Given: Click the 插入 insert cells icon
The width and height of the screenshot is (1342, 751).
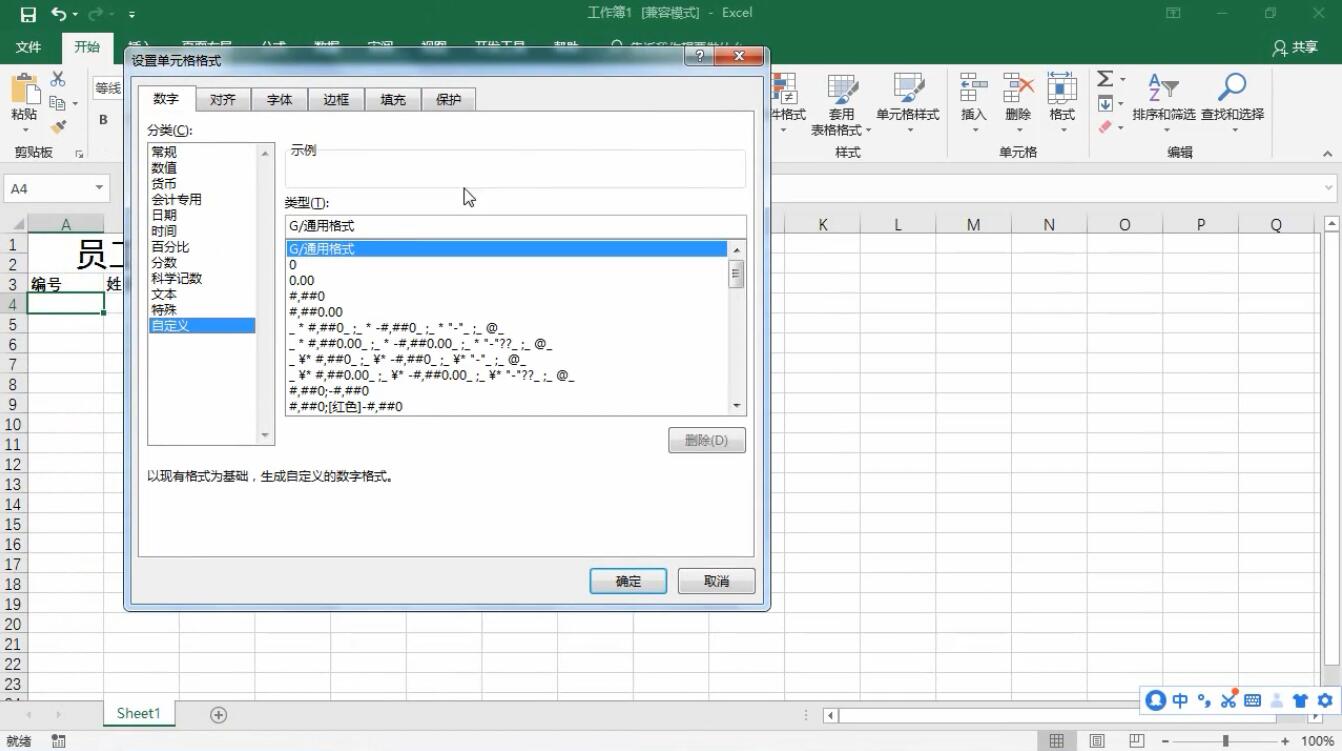Looking at the screenshot, I should (x=973, y=89).
